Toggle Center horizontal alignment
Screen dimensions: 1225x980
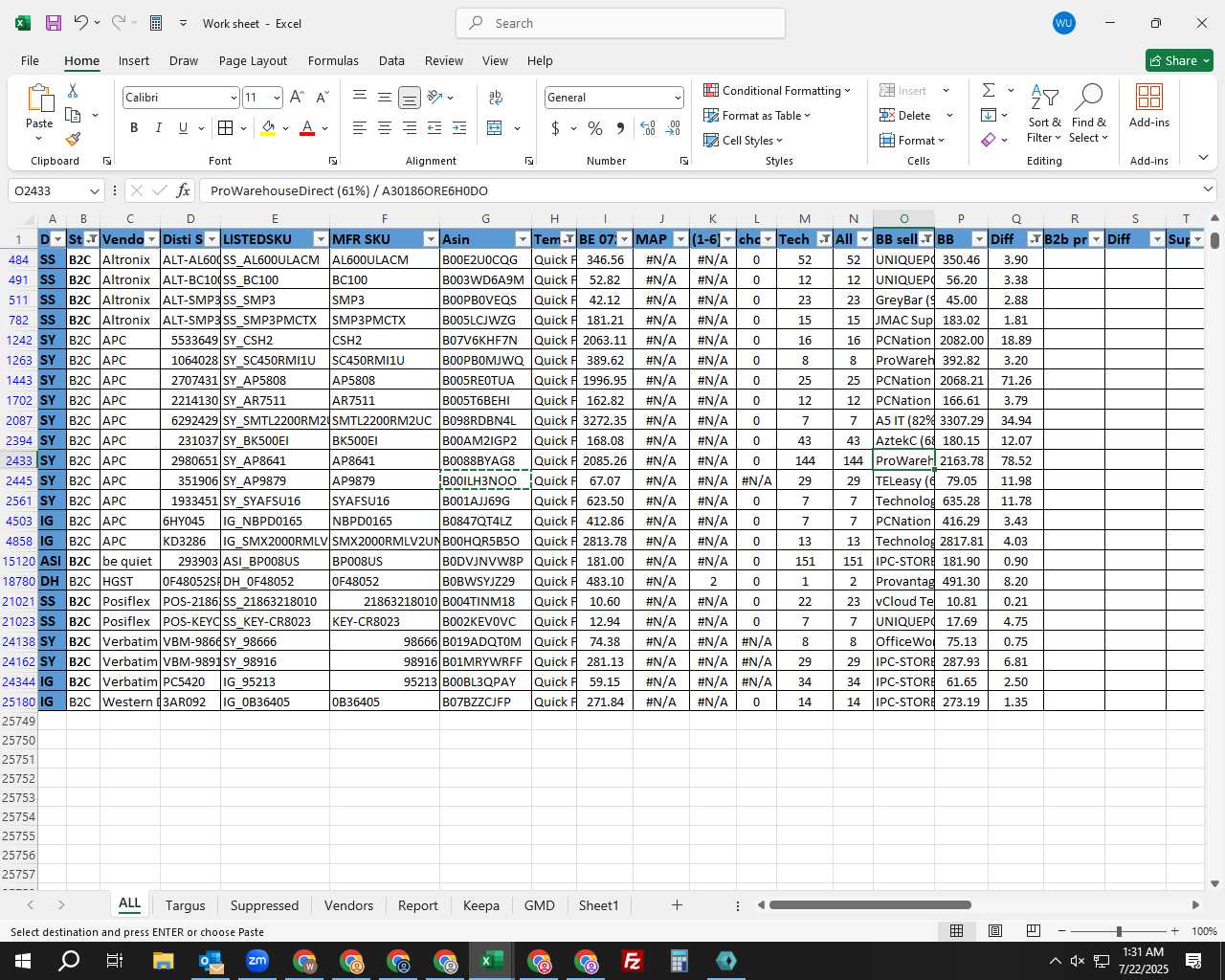pyautogui.click(x=385, y=128)
